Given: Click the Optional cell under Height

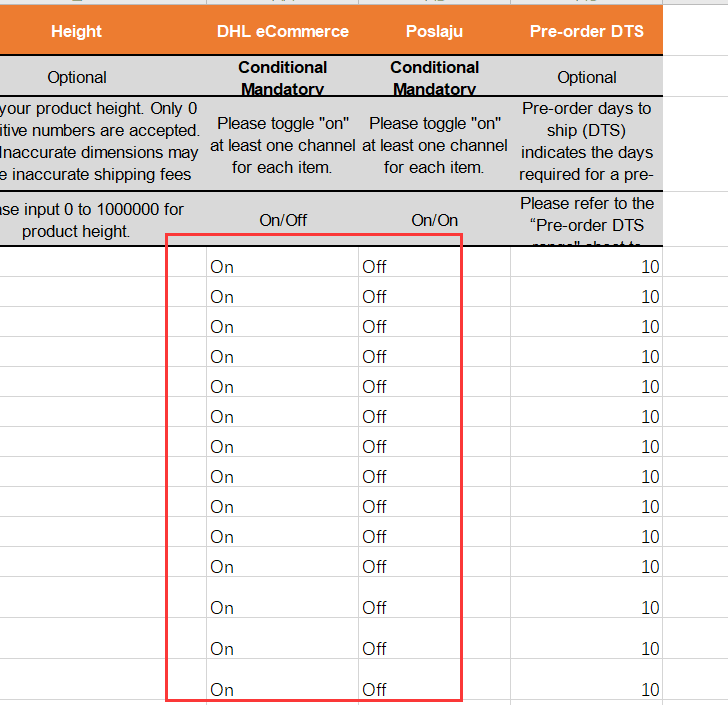Looking at the screenshot, I should point(103,77).
